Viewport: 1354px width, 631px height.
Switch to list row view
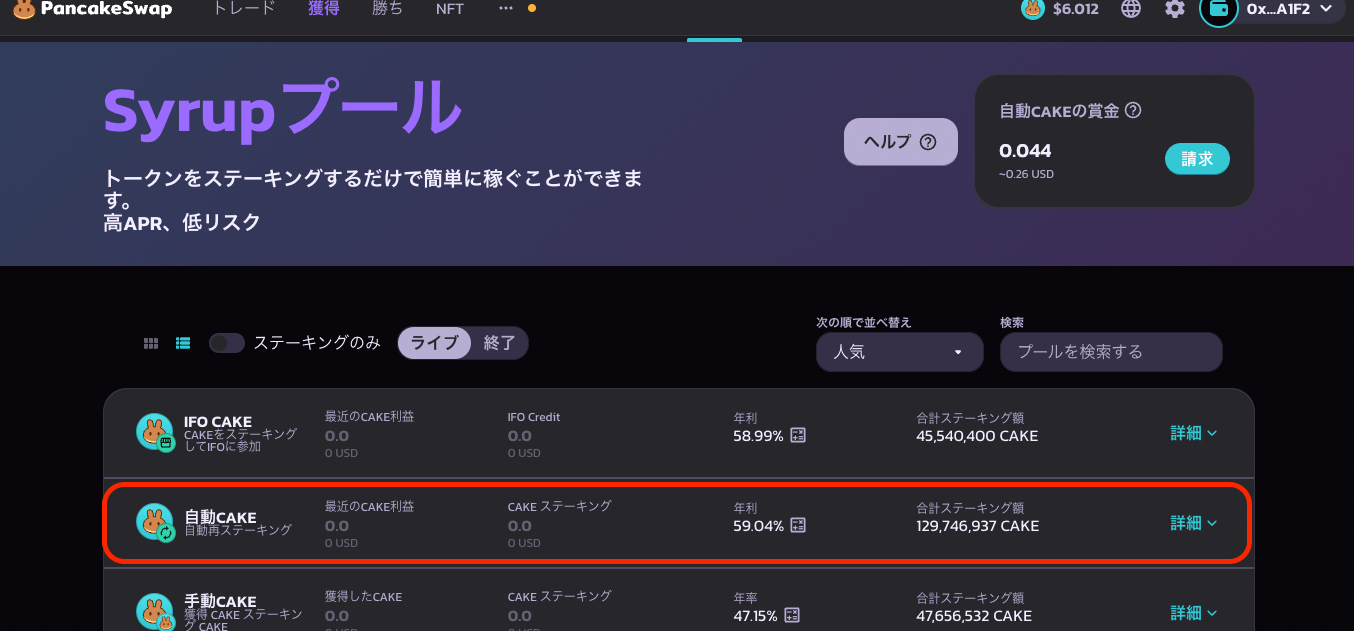tap(183, 343)
